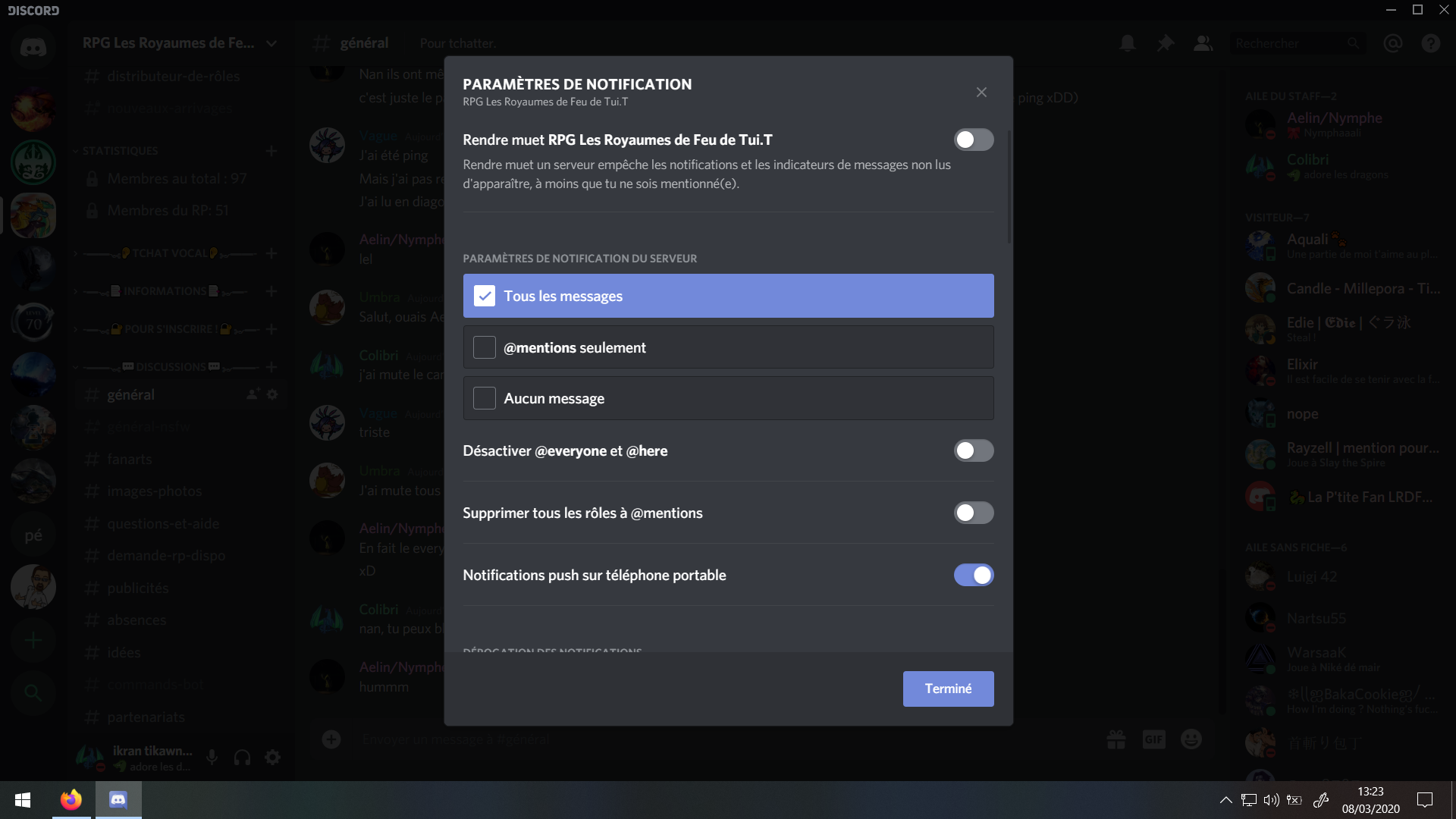
Task: Expand the server name dropdown
Action: pos(271,43)
